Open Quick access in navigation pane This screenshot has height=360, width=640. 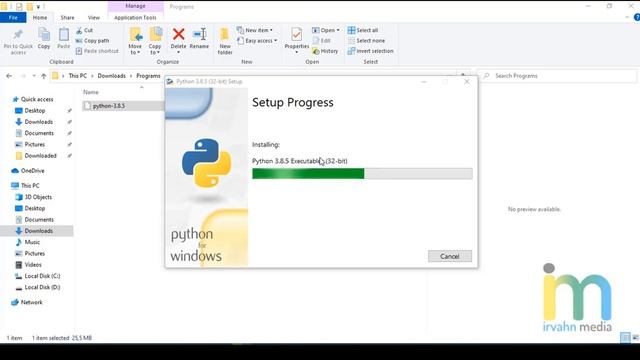point(37,99)
